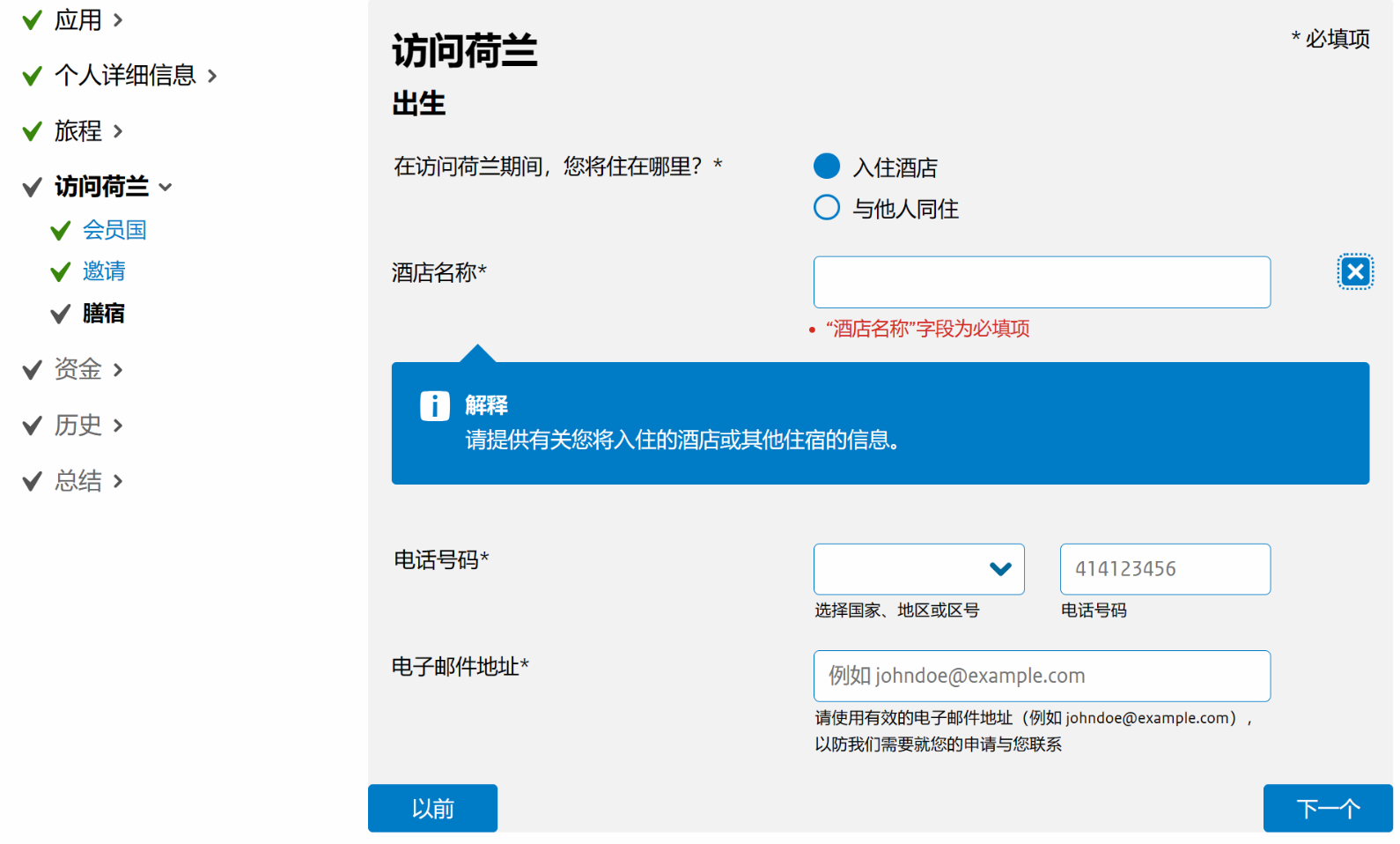1400x844 pixels.
Task: Click the 出生 subheading
Action: point(419,104)
